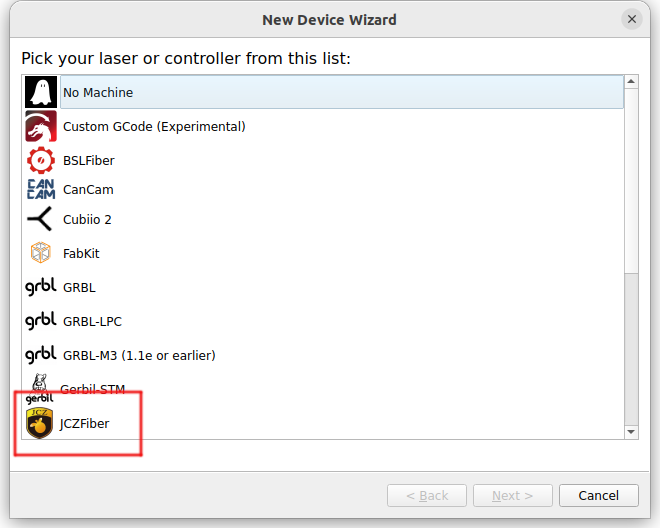Screen dimensions: 660x528
Task: Click the GRBL logo icon
Action: pos(40,287)
